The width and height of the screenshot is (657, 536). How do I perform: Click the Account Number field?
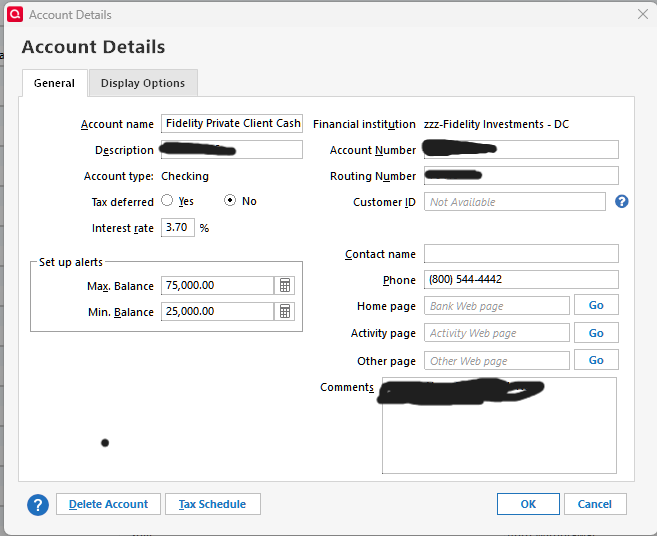coord(521,150)
